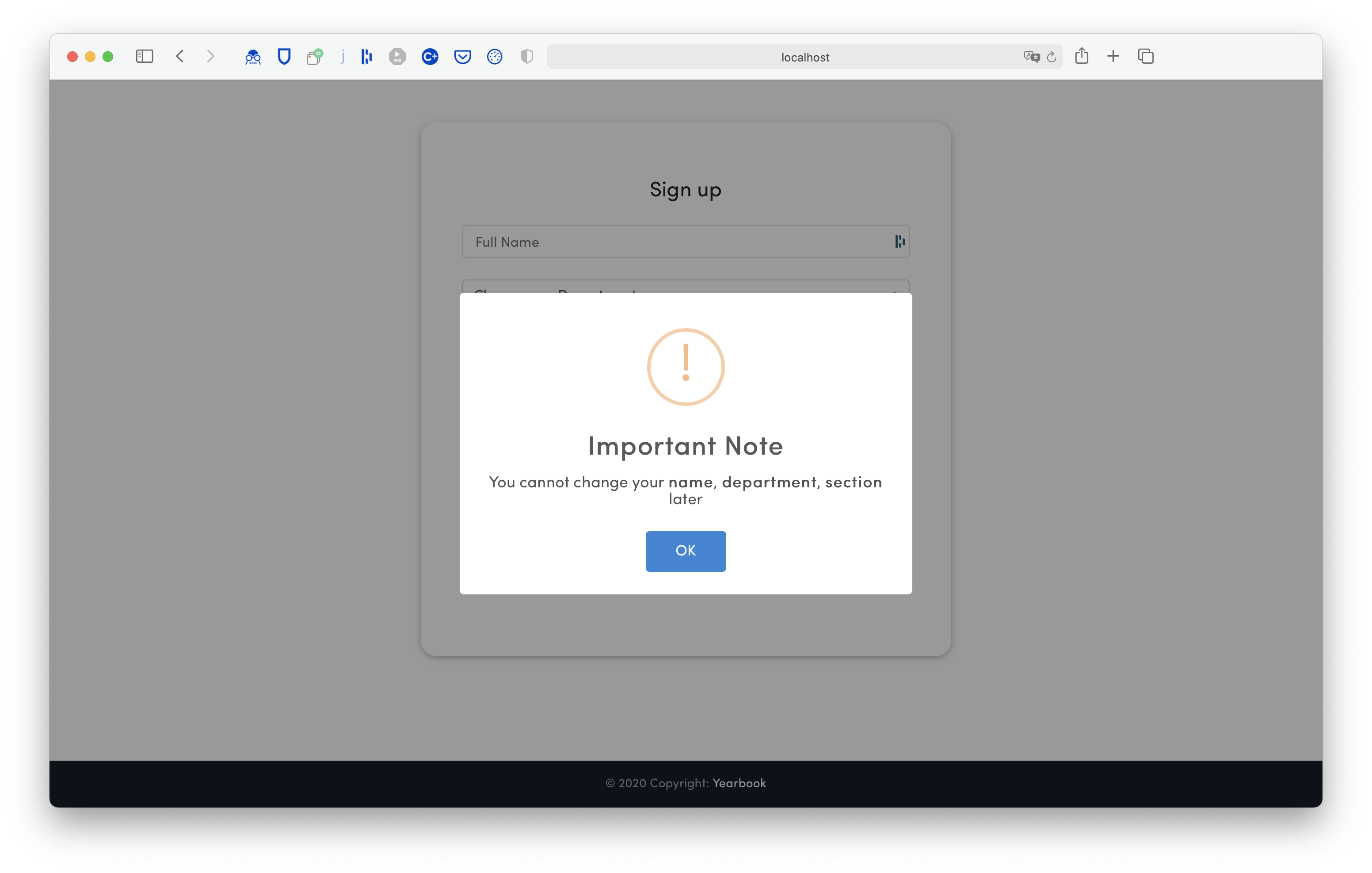Viewport: 1372px width, 873px height.
Task: Click the C+ extension icon
Action: pos(430,57)
